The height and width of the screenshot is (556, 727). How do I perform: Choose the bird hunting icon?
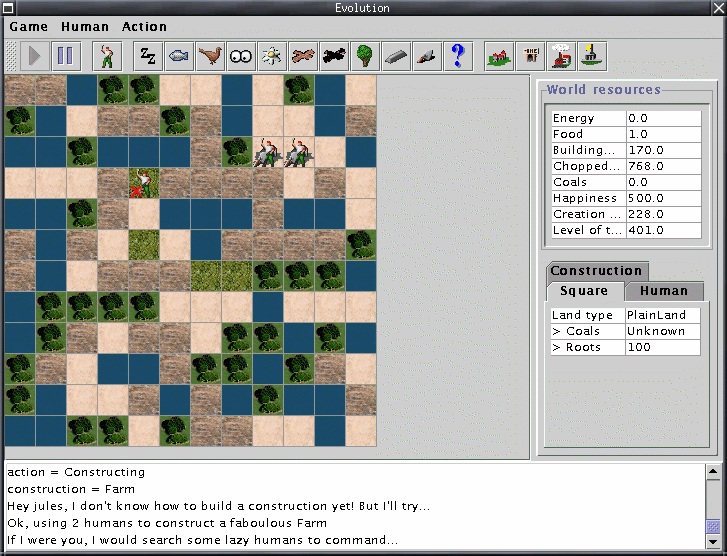pos(210,56)
